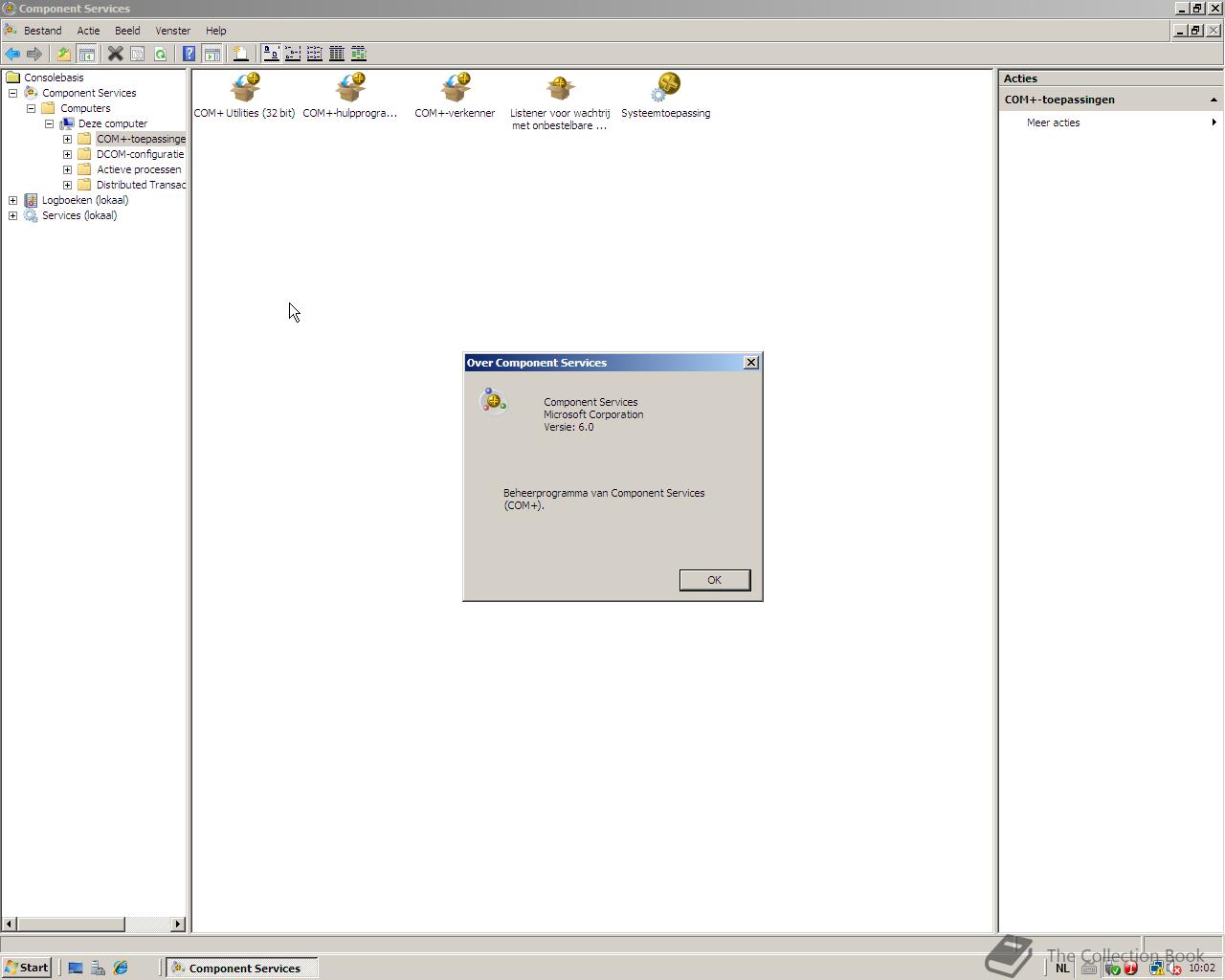Toggle the Show/Hide Action Pane button
Image resolution: width=1225 pixels, height=980 pixels.
[x=212, y=54]
